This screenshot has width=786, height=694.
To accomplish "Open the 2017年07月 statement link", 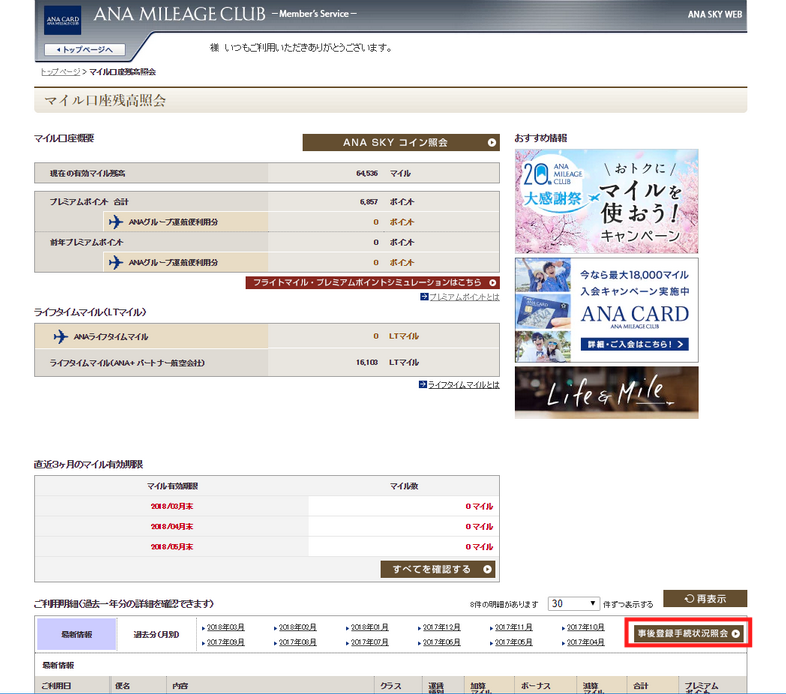I will (369, 642).
